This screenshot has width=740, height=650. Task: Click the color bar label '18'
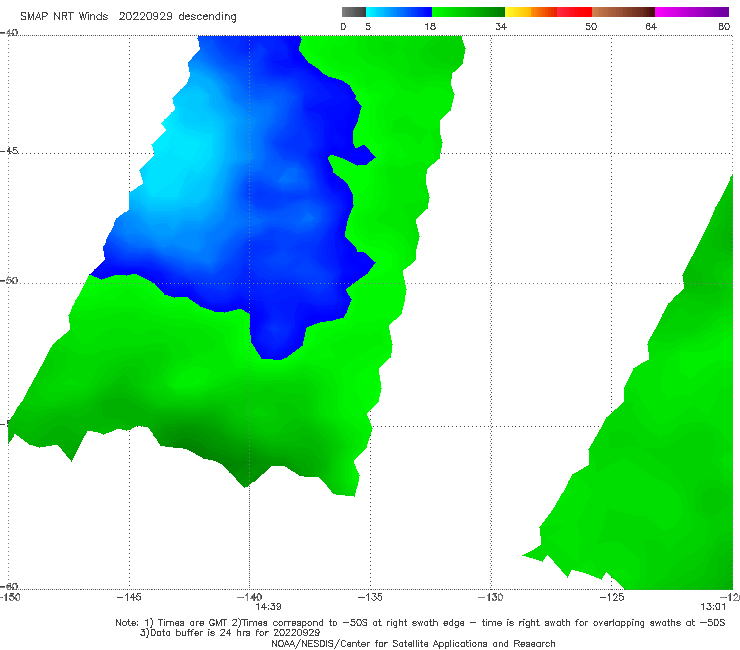[x=430, y=26]
